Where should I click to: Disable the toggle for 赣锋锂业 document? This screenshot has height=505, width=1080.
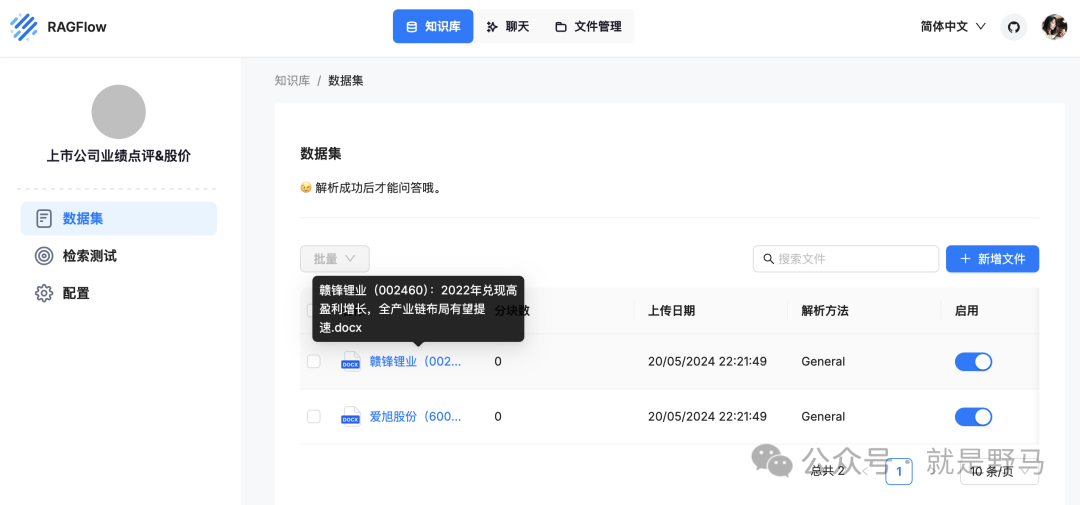(x=973, y=361)
